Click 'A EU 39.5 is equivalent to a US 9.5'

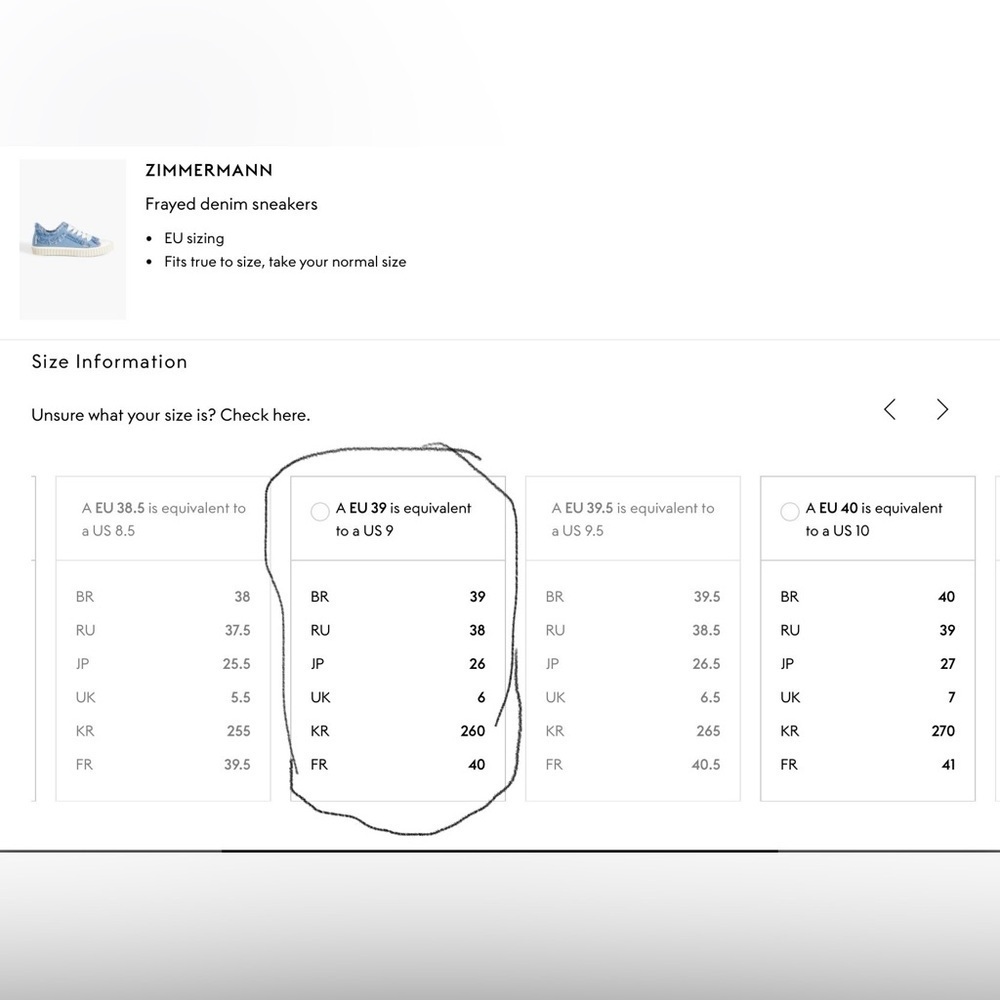coord(633,519)
